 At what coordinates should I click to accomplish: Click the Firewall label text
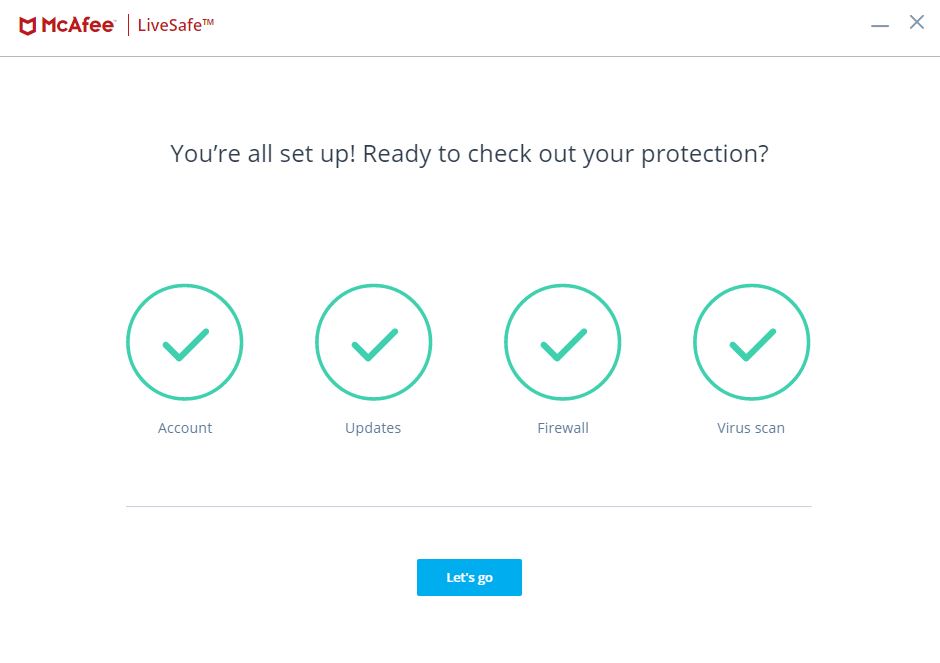pos(563,428)
